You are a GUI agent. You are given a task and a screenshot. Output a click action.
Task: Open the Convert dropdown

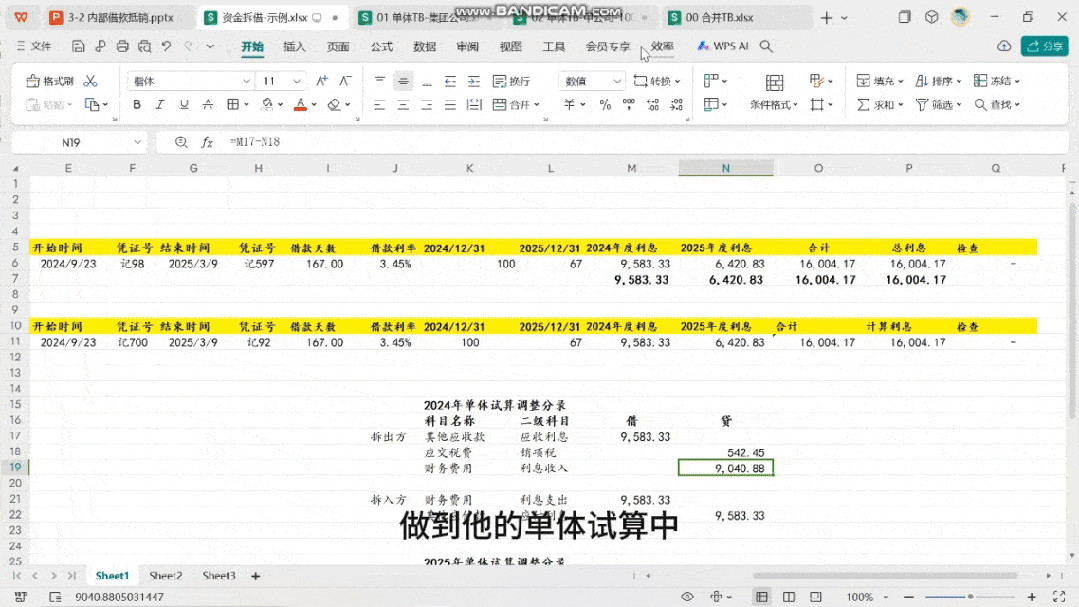tap(656, 81)
